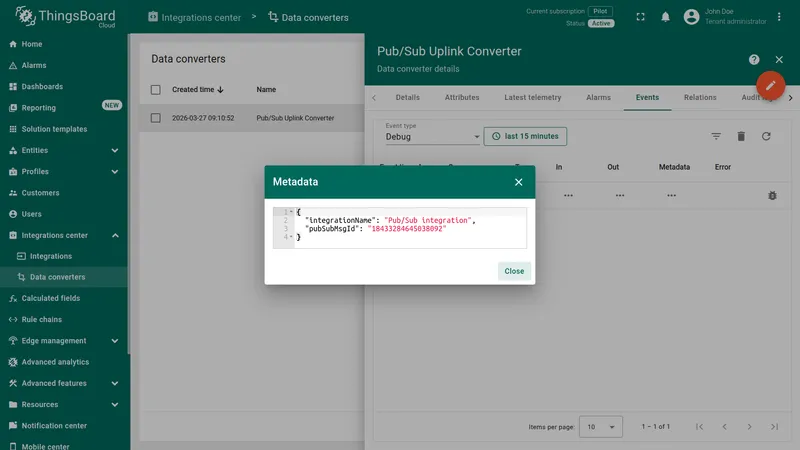Click the orange edit pencil button
The width and height of the screenshot is (800, 450).
tap(770, 85)
